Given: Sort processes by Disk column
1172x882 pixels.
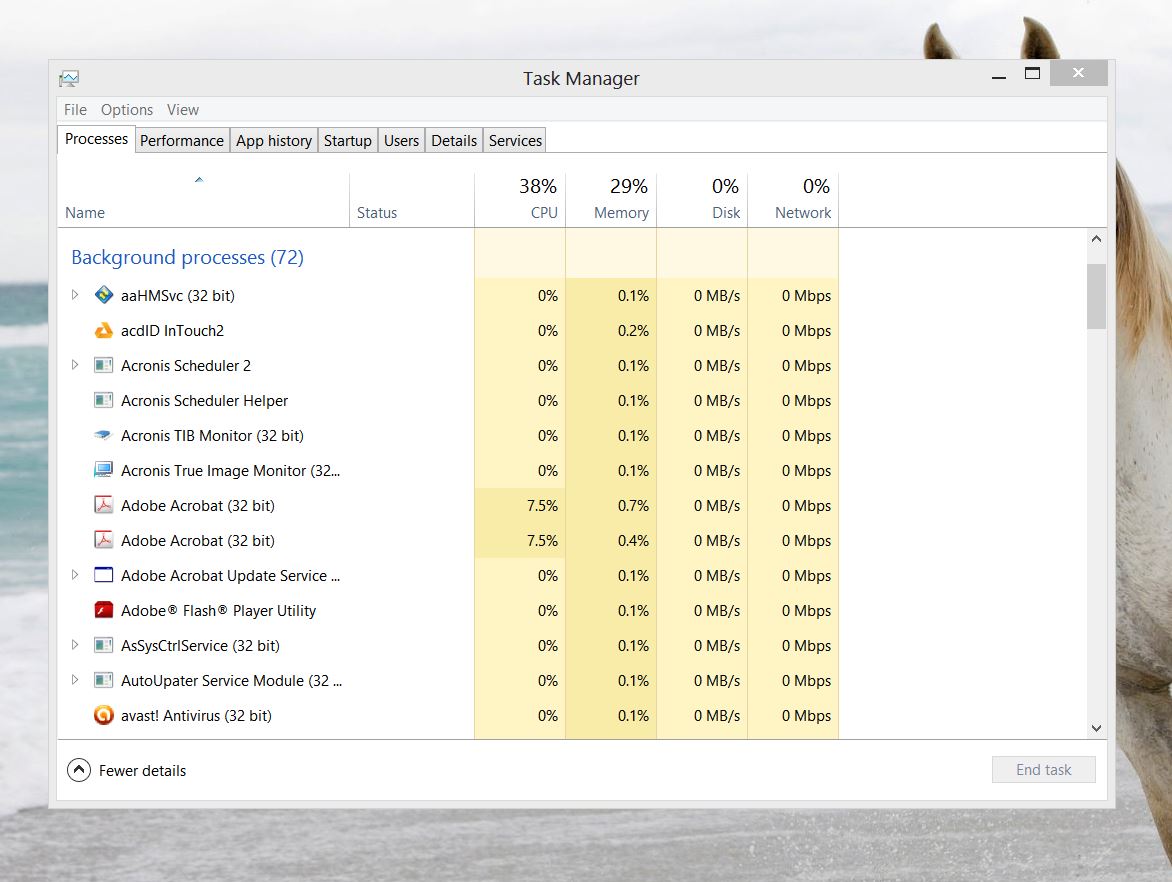Looking at the screenshot, I should [703, 200].
